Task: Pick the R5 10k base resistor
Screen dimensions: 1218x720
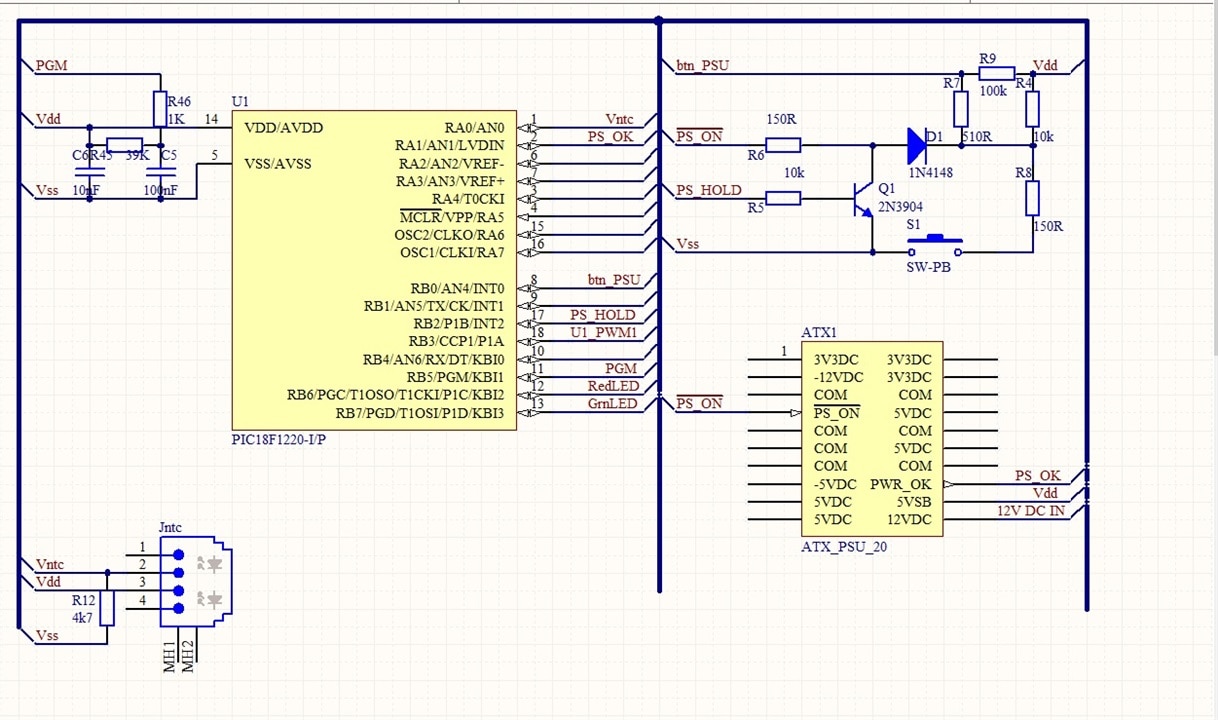Action: (783, 198)
